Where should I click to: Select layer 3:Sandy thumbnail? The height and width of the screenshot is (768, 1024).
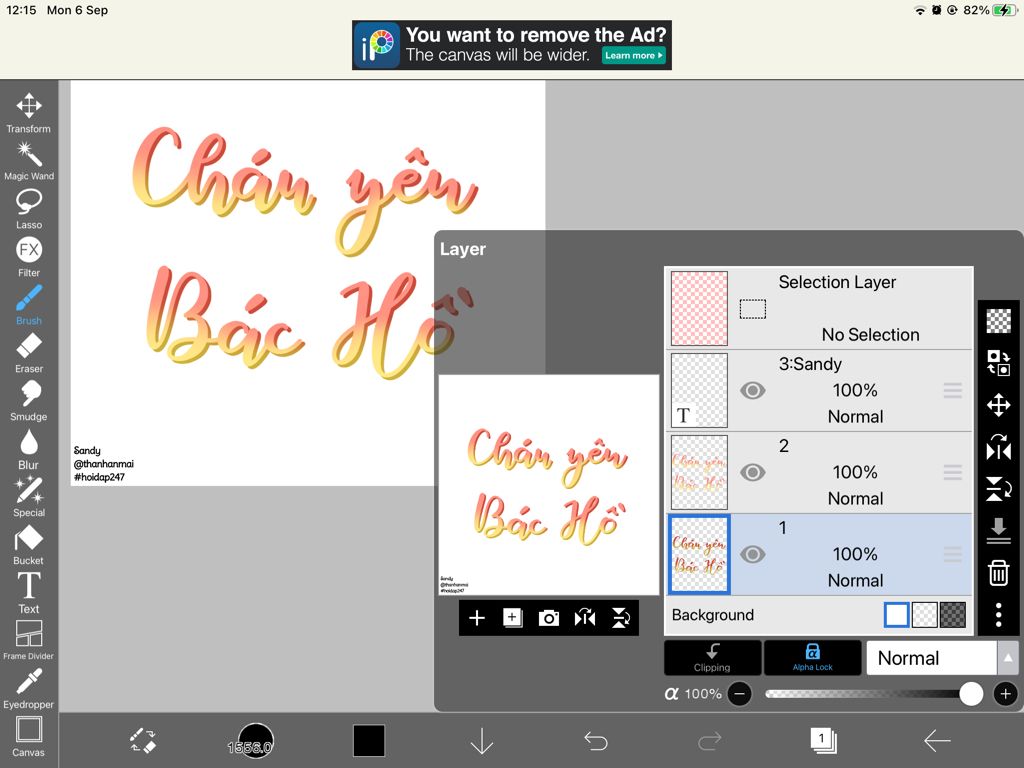pyautogui.click(x=699, y=391)
